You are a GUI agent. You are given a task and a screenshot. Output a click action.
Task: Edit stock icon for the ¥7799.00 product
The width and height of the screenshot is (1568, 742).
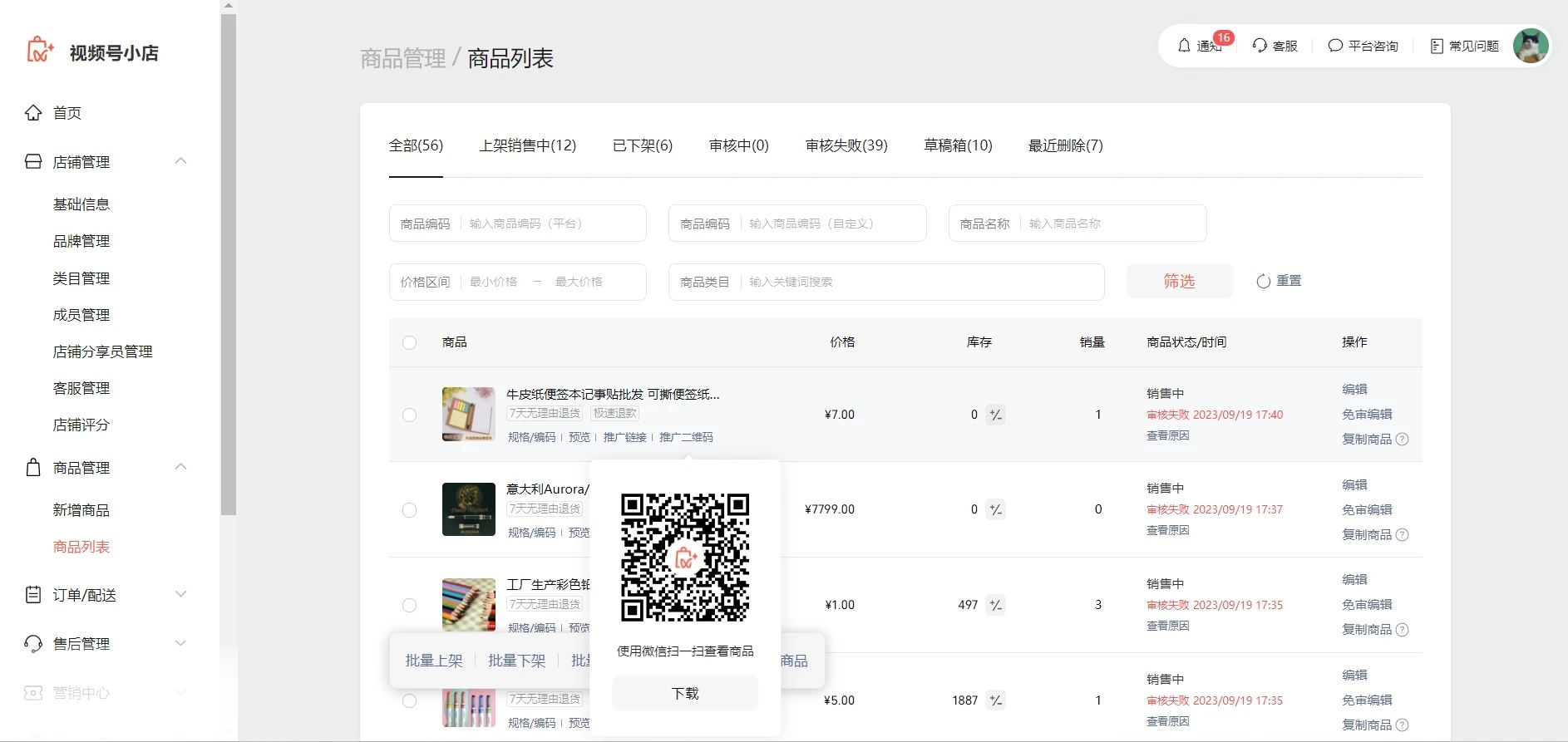(x=995, y=509)
